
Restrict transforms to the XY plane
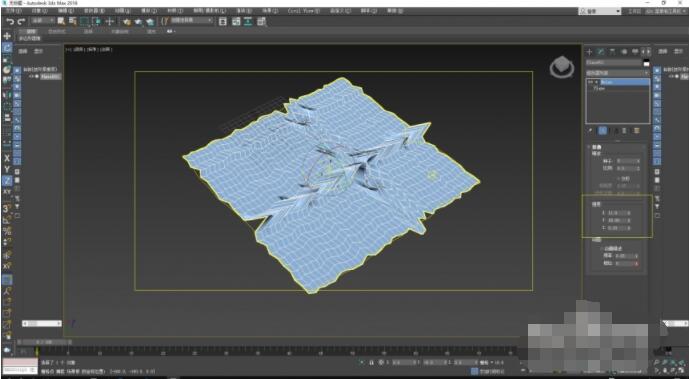(x=7, y=192)
